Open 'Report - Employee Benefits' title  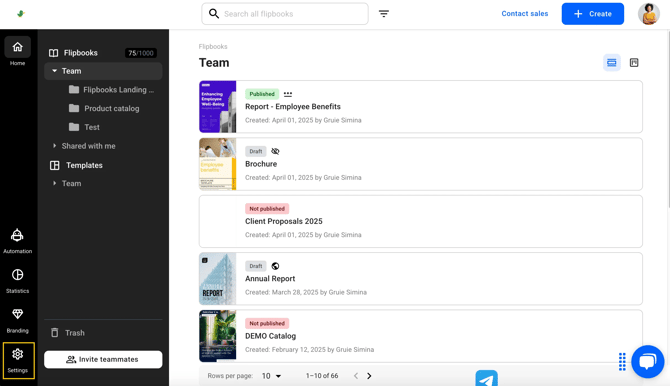click(x=293, y=107)
